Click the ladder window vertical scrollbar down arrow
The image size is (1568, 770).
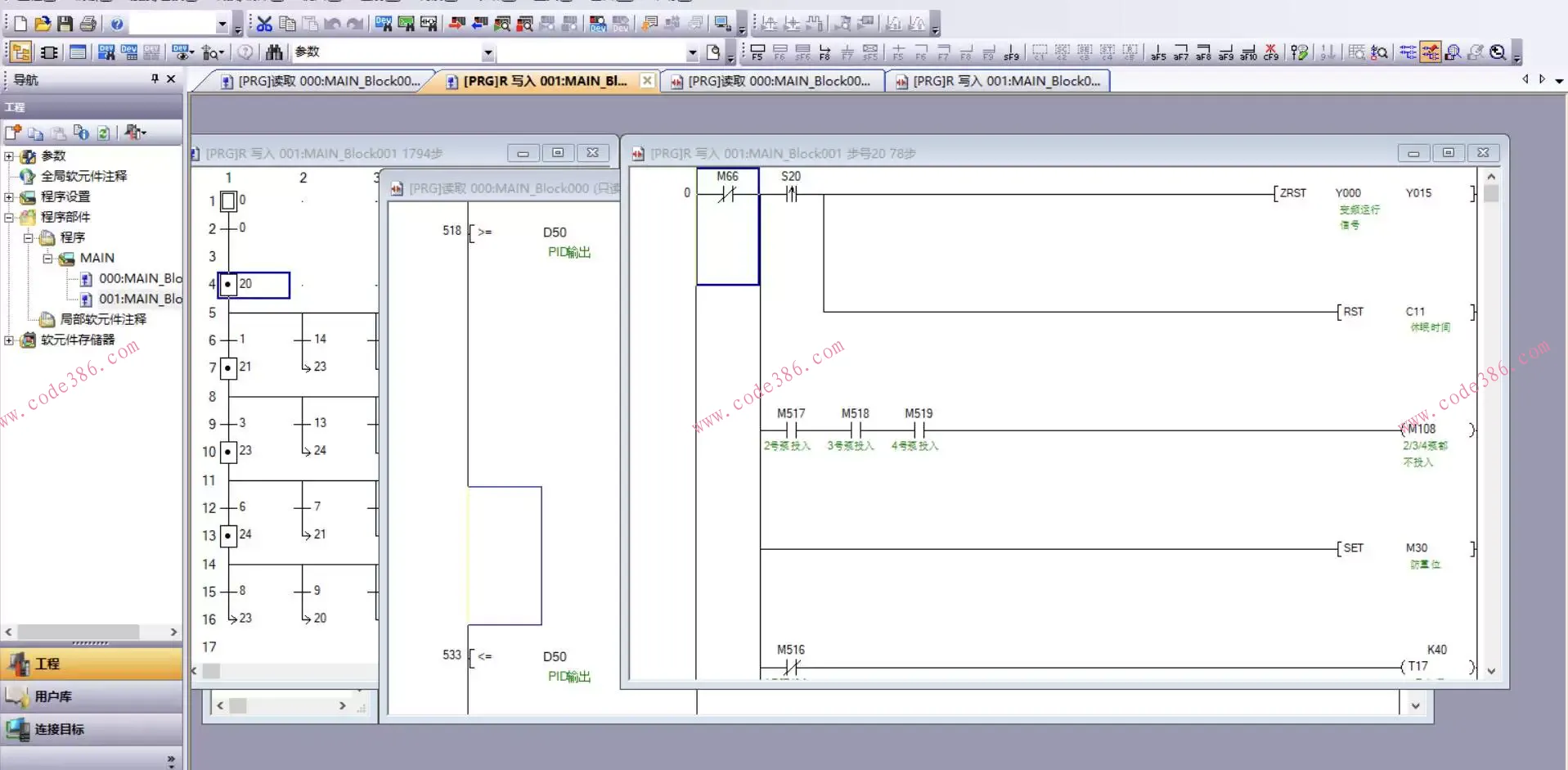(x=1491, y=671)
